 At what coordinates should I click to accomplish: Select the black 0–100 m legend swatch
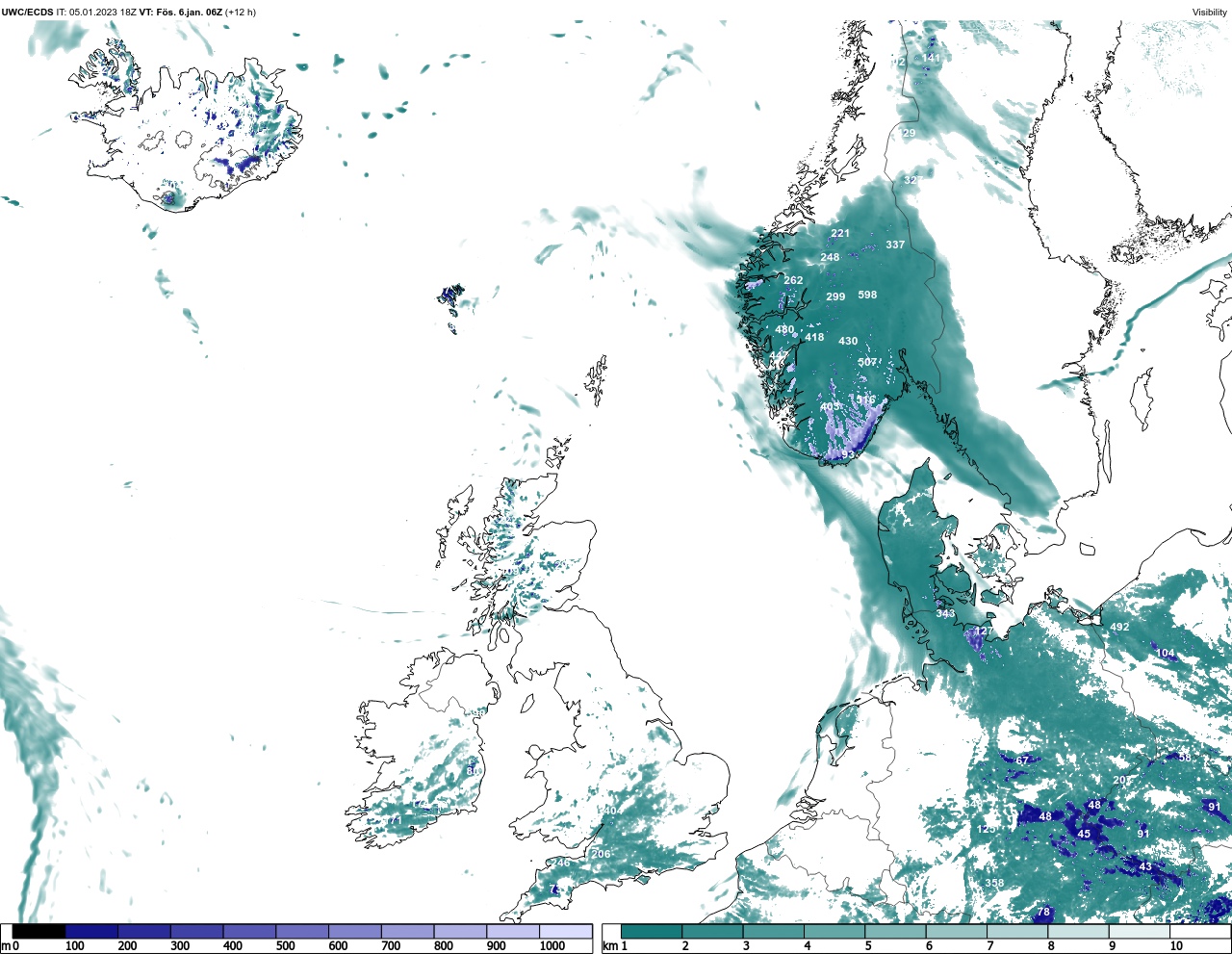pos(38,932)
